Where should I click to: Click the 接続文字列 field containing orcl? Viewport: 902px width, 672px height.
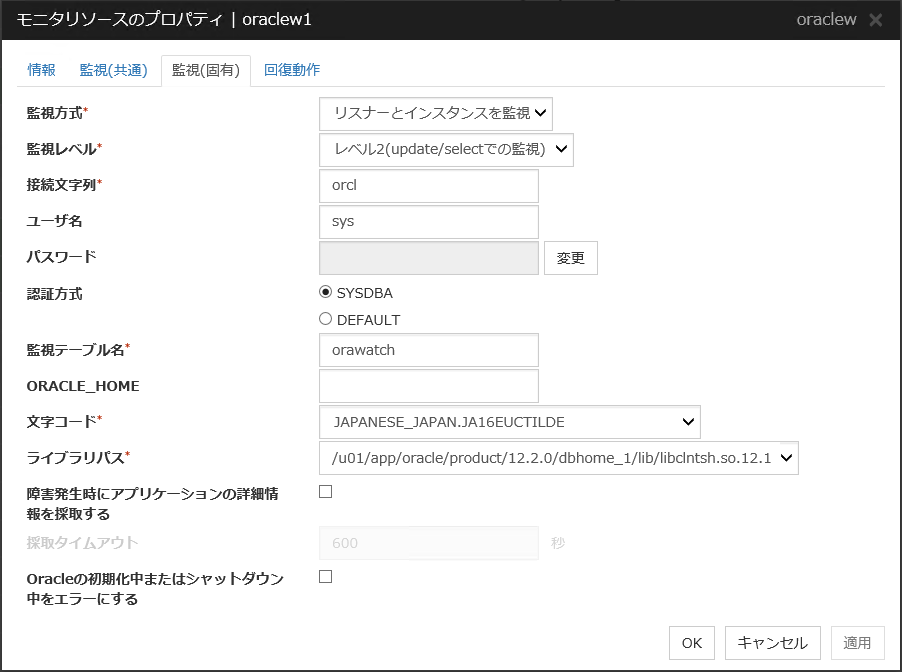tap(428, 186)
